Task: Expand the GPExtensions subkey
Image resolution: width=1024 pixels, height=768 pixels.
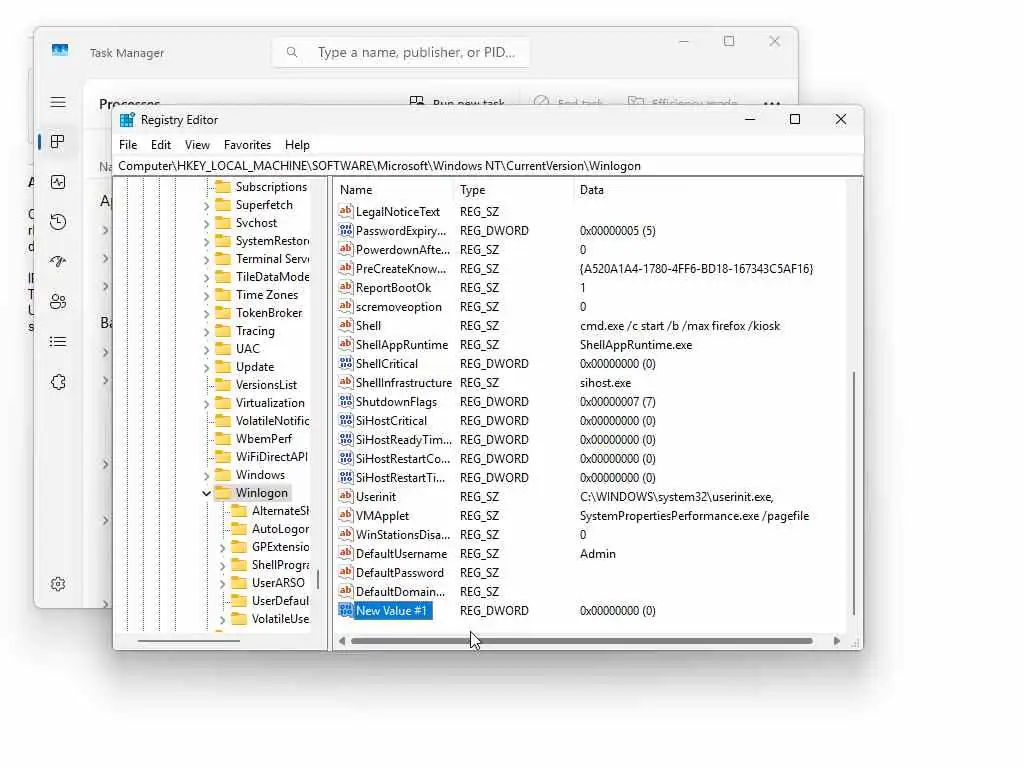Action: point(223,547)
